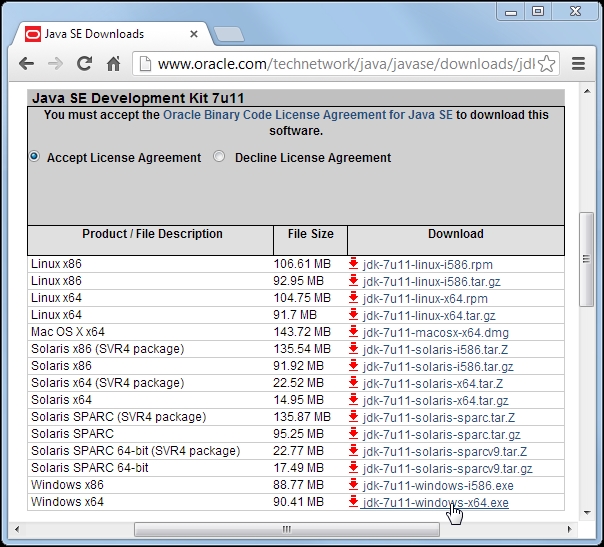The width and height of the screenshot is (604, 547).
Task: Open Oracle Binary Code License Agreement link
Action: 308,115
